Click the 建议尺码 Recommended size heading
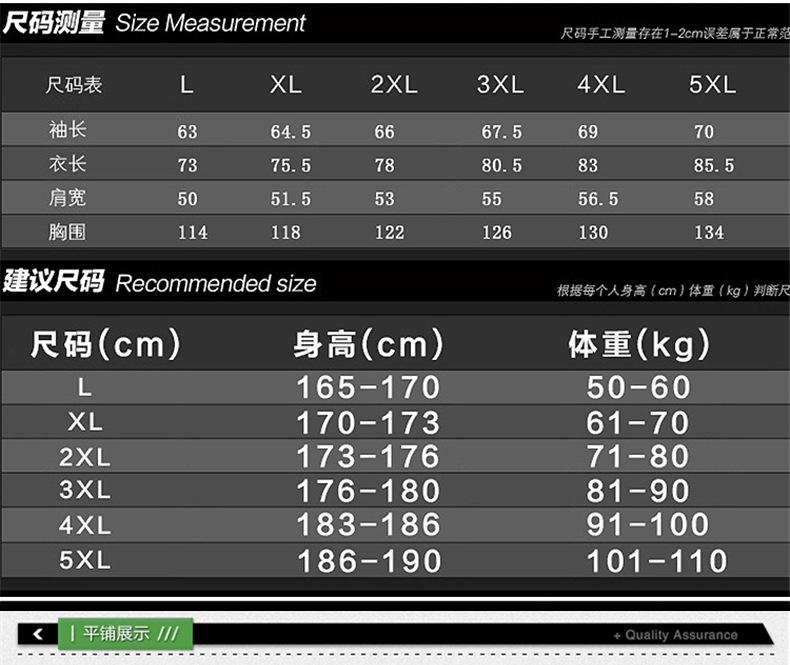The height and width of the screenshot is (665, 790). 160,283
